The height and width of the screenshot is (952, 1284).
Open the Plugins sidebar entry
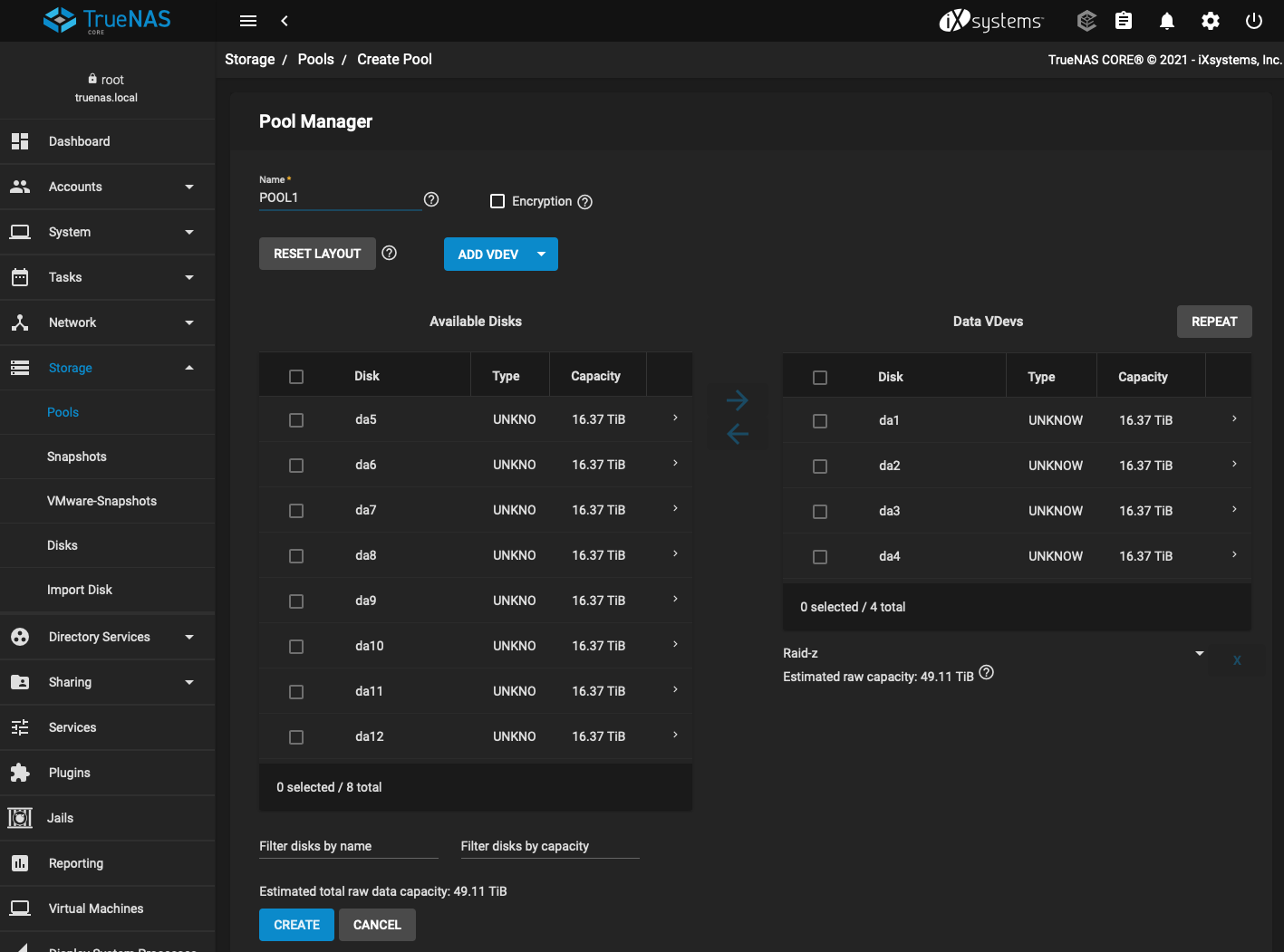pyautogui.click(x=107, y=773)
